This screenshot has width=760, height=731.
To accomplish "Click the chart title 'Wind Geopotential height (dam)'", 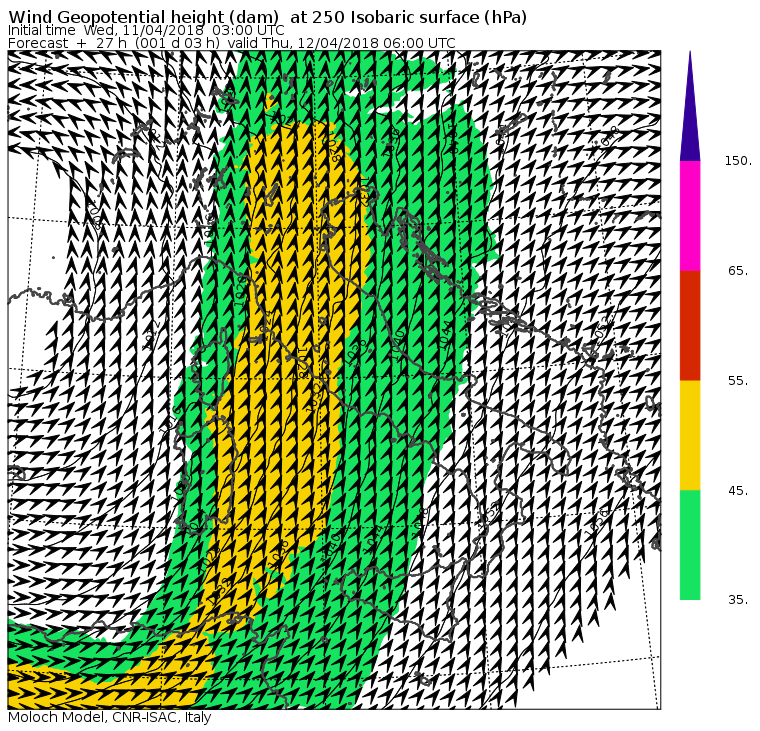I will click(143, 17).
